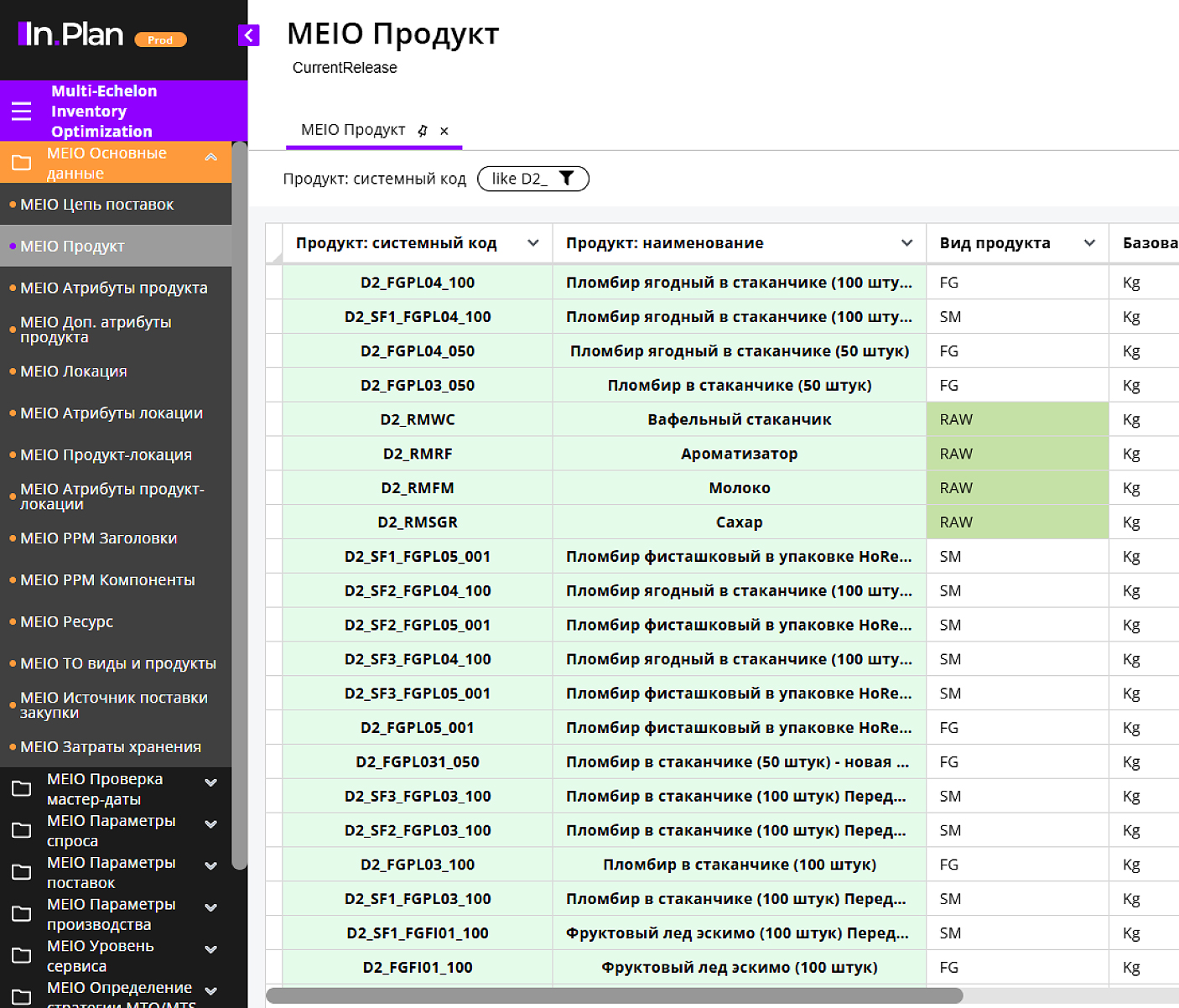Open MEIO Локация menu item
The image size is (1179, 1008).
(x=74, y=372)
